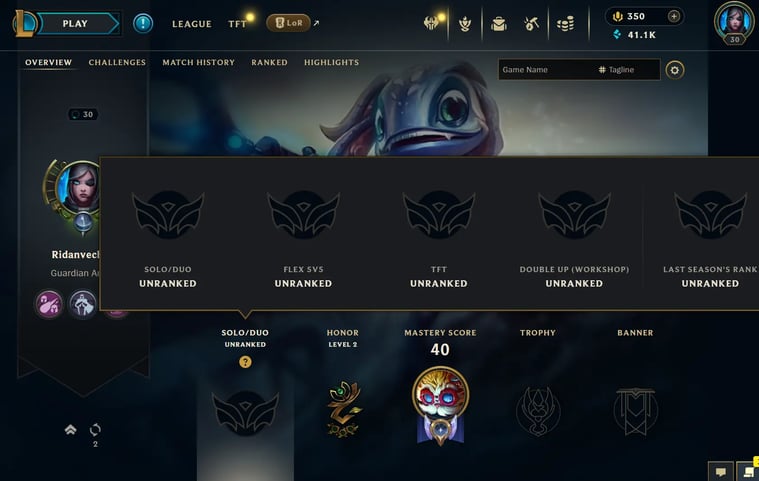Screen dimensions: 759x481
Task: Click the PLAY button
Action: [x=77, y=24]
